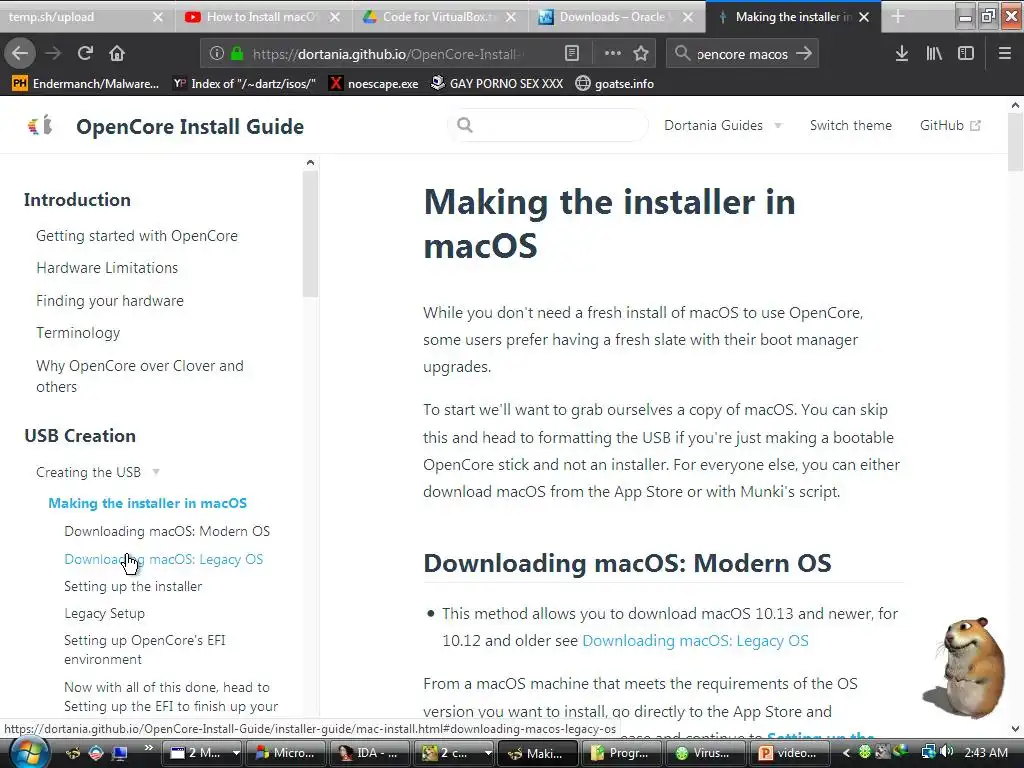Viewport: 1024px width, 768px height.
Task: Open the GitHub external link
Action: pyautogui.click(x=950, y=125)
